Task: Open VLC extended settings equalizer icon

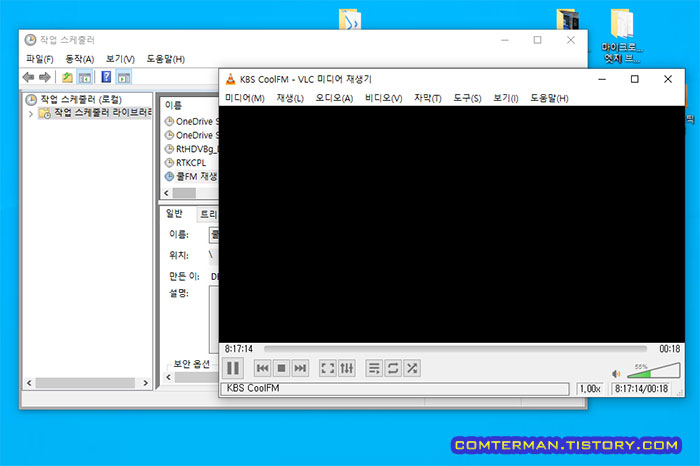Action: tap(347, 368)
